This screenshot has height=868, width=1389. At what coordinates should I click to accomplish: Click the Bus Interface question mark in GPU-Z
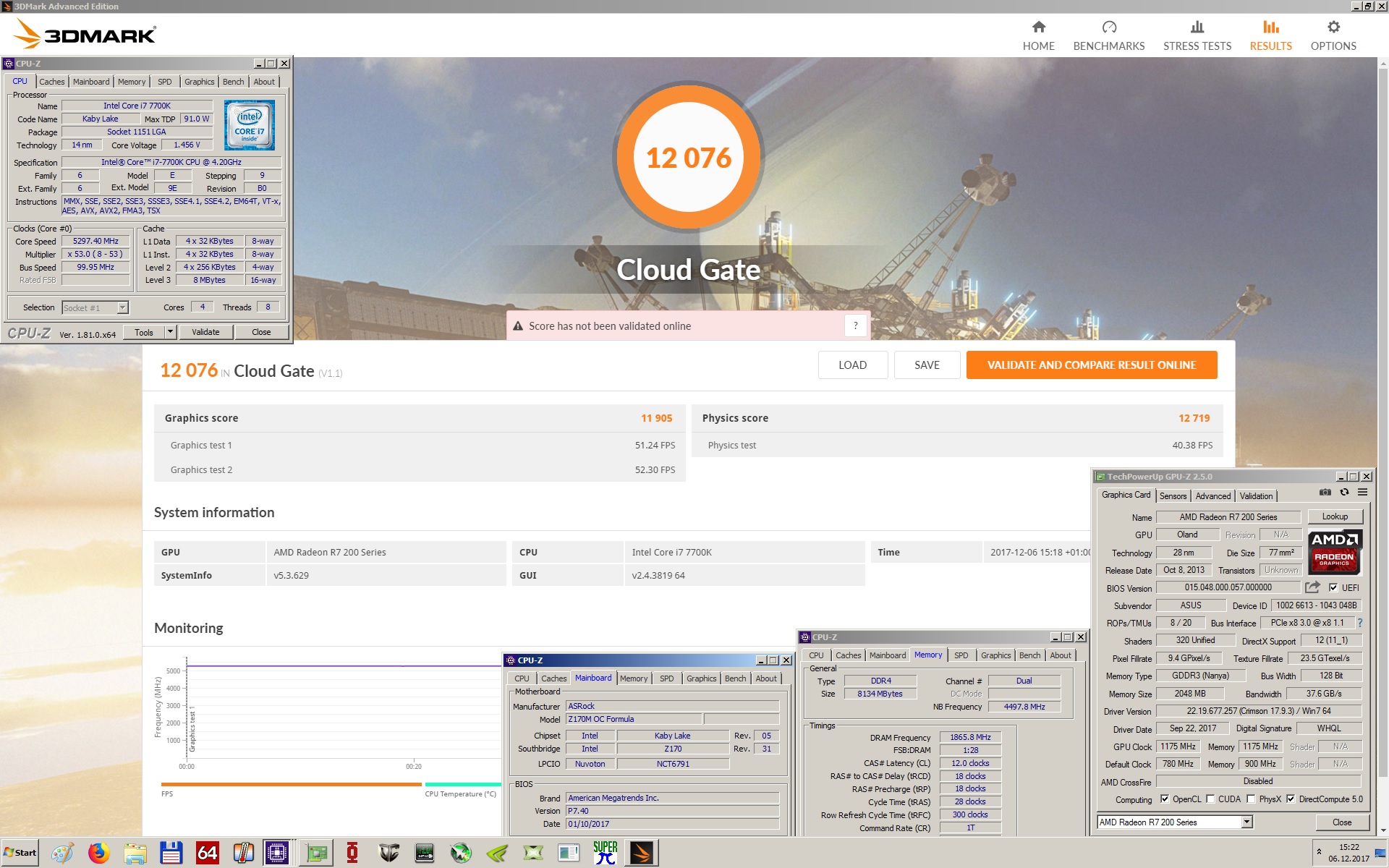coord(1359,623)
